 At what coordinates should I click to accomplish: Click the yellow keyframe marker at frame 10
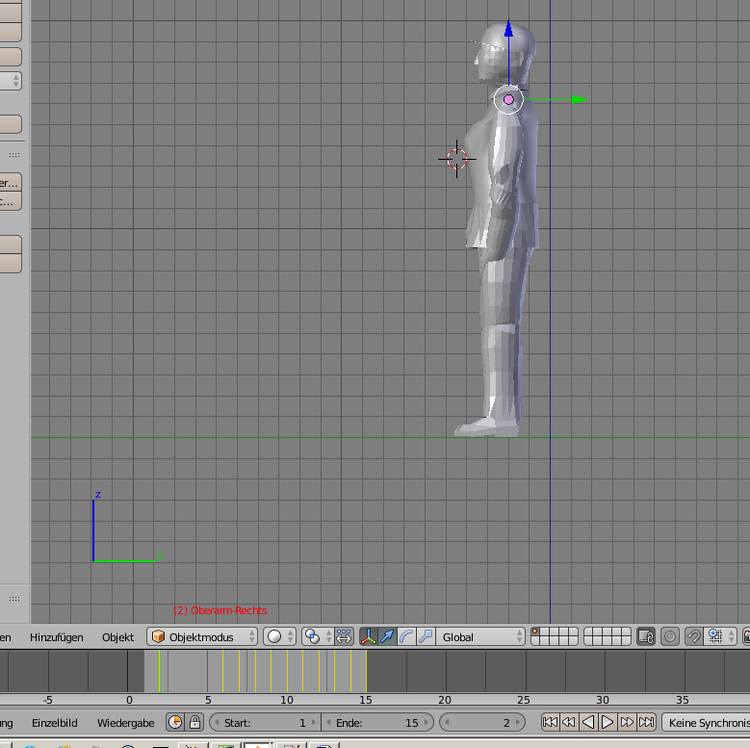tap(287, 671)
